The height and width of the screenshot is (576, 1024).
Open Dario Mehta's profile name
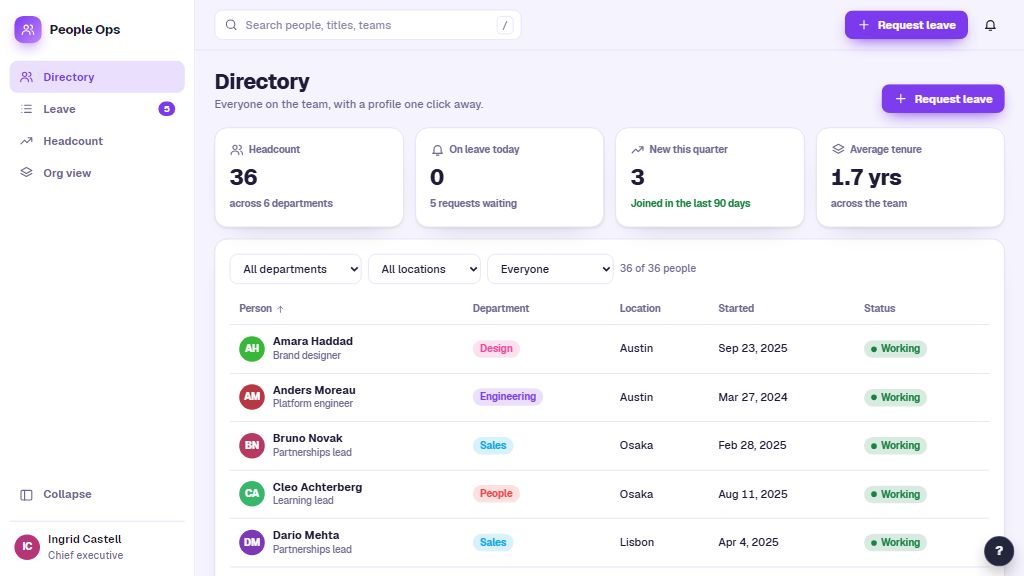click(x=306, y=535)
